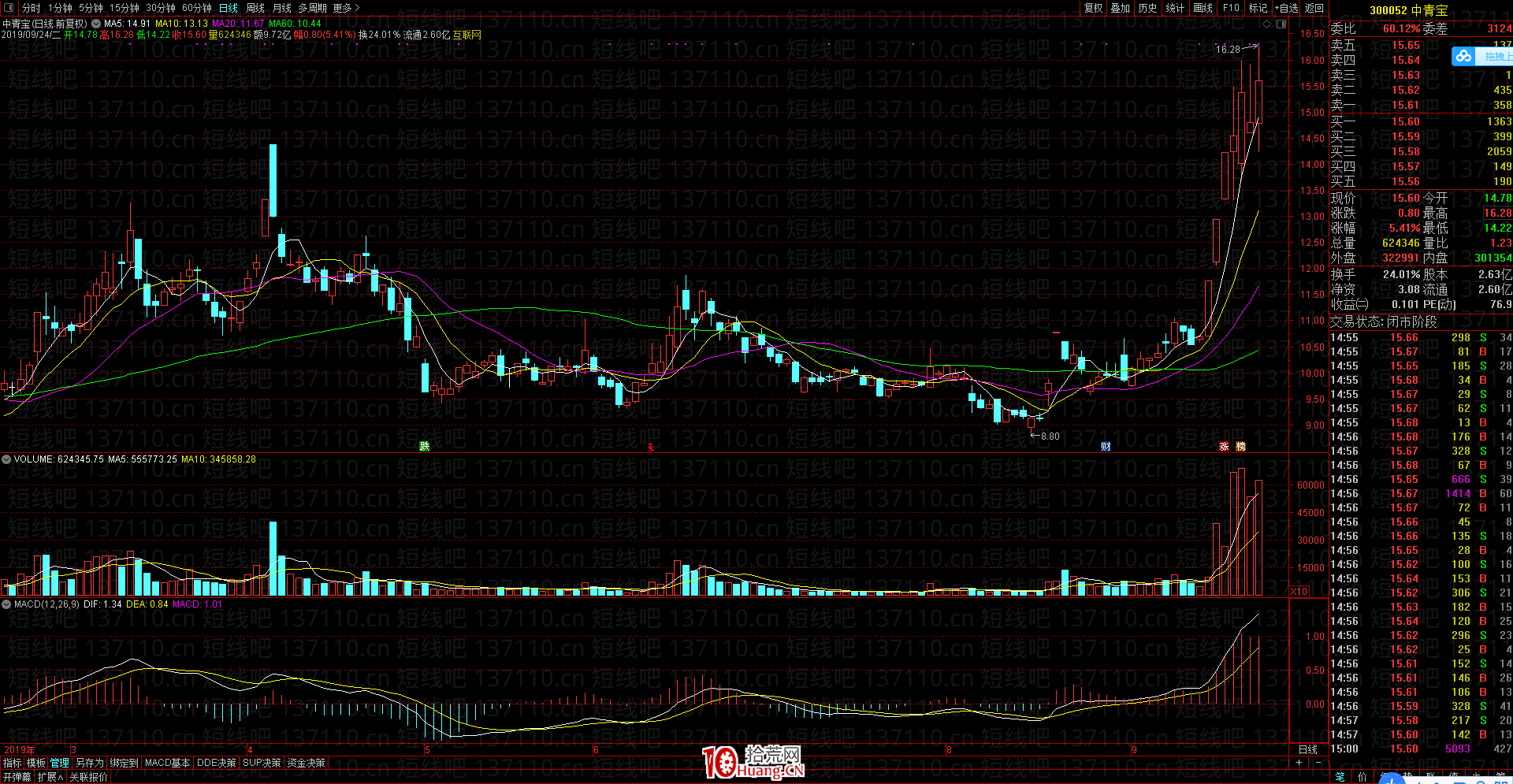The height and width of the screenshot is (784, 1513).
Task: Toggle the left panel icon in top-left corner
Action: (x=9, y=8)
